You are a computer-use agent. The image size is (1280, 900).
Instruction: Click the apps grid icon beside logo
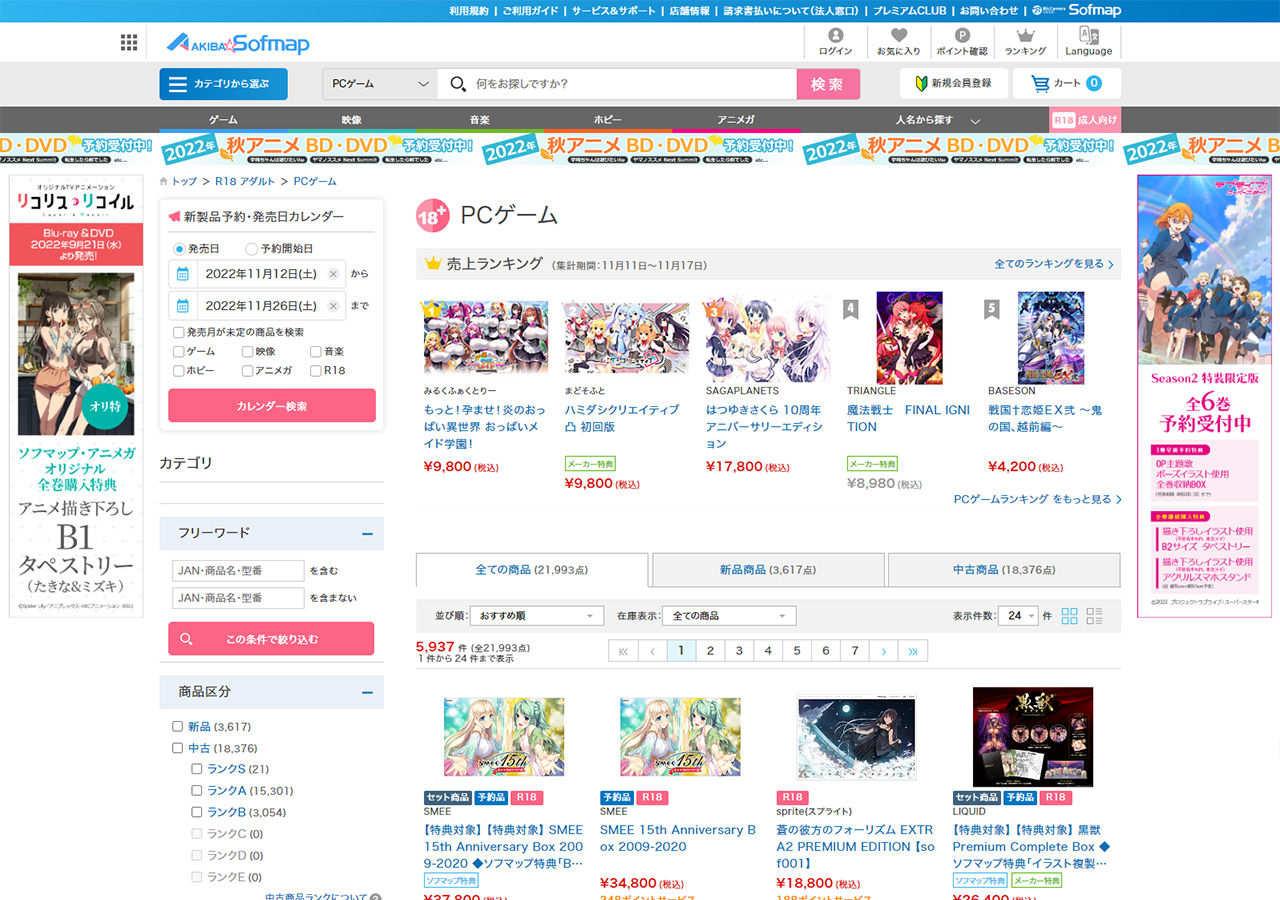tap(129, 42)
